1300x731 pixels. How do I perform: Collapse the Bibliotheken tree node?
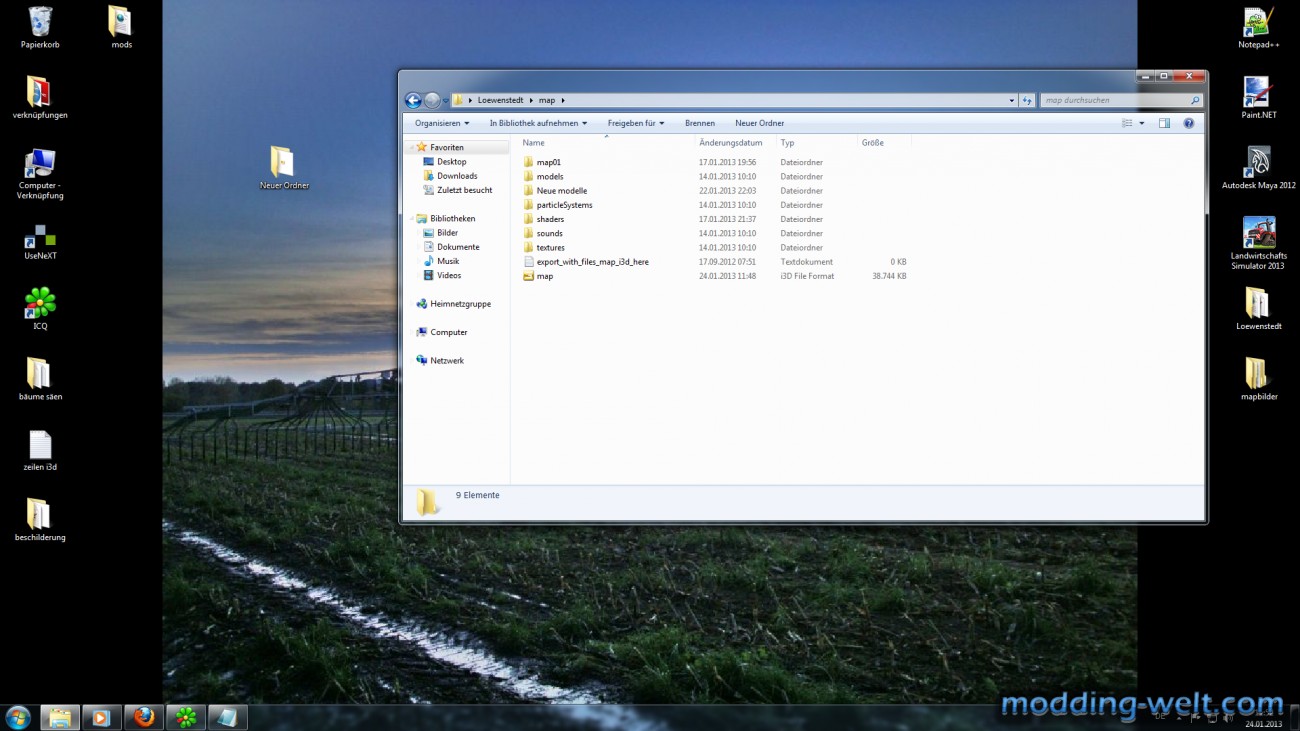(411, 218)
